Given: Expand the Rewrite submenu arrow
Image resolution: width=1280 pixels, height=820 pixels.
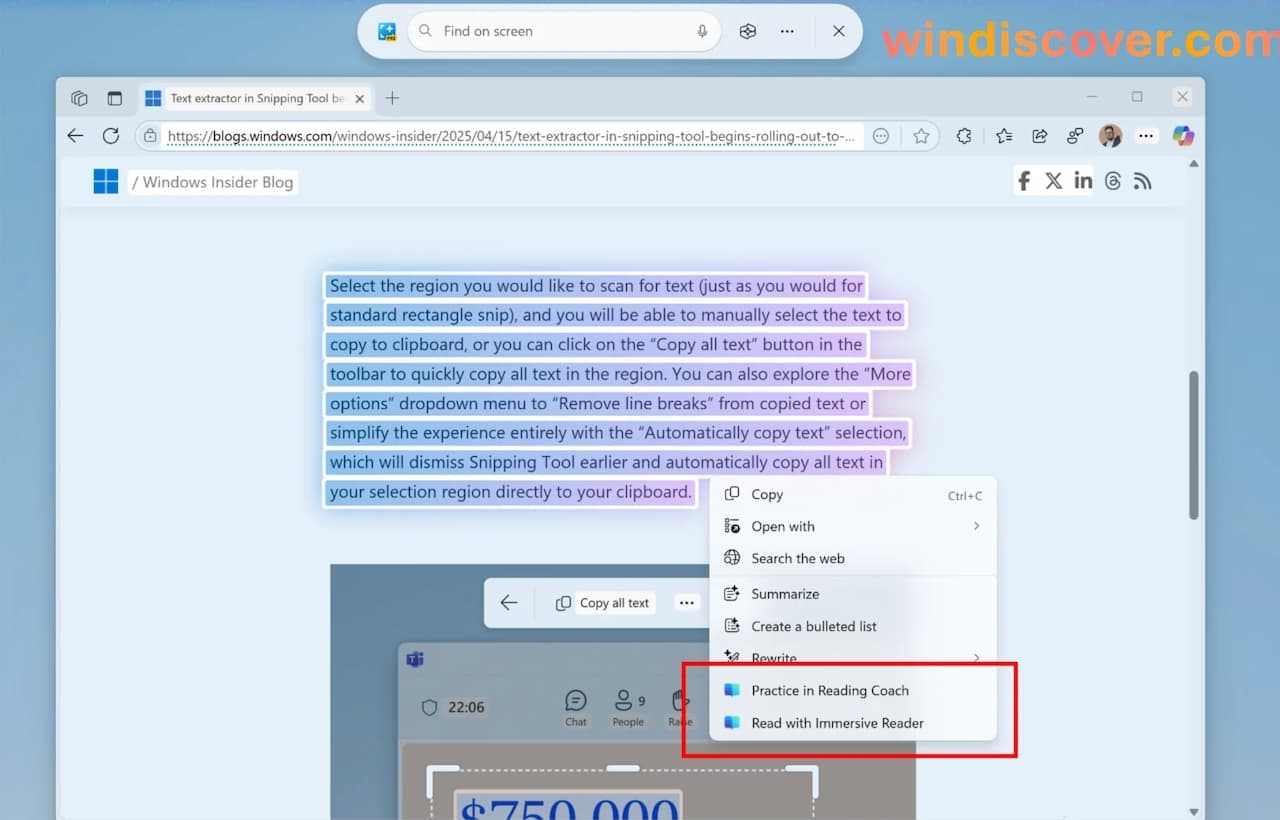Looking at the screenshot, I should coord(976,658).
